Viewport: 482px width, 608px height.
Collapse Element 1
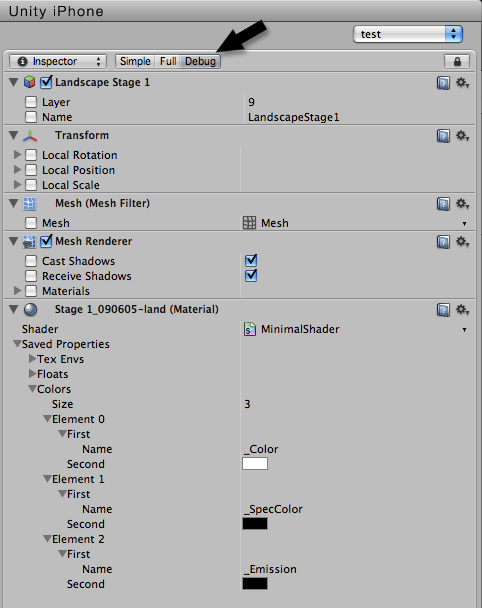[x=47, y=479]
